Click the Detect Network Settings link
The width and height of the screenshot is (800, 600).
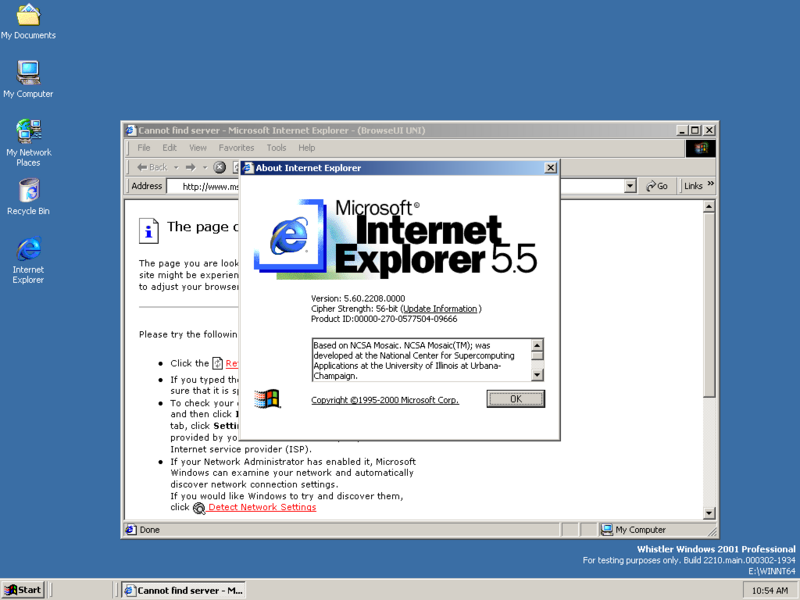[x=262, y=507]
